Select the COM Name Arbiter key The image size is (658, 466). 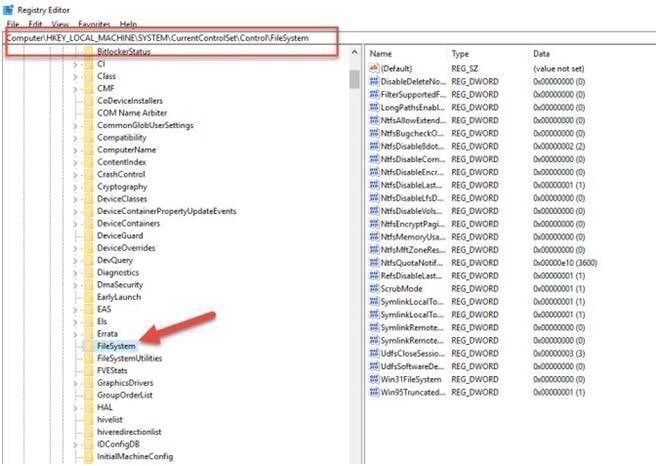click(x=132, y=113)
